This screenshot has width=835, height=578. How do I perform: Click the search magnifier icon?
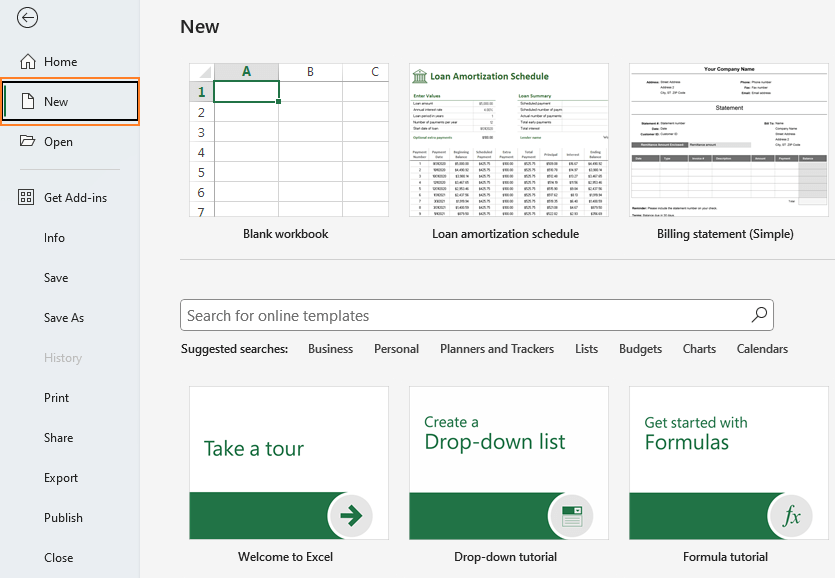point(759,315)
